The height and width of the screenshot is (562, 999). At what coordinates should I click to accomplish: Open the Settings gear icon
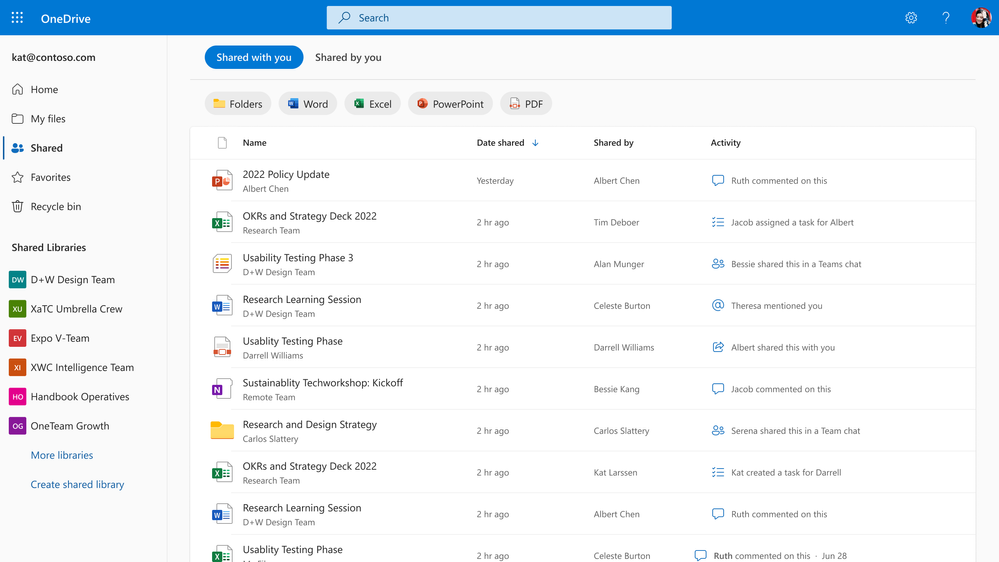coord(911,18)
